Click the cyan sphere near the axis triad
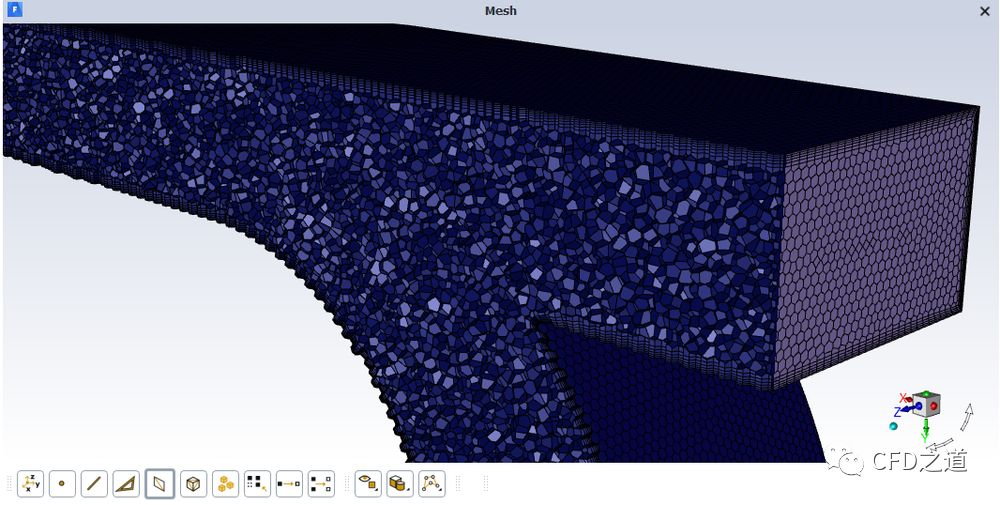 click(894, 426)
